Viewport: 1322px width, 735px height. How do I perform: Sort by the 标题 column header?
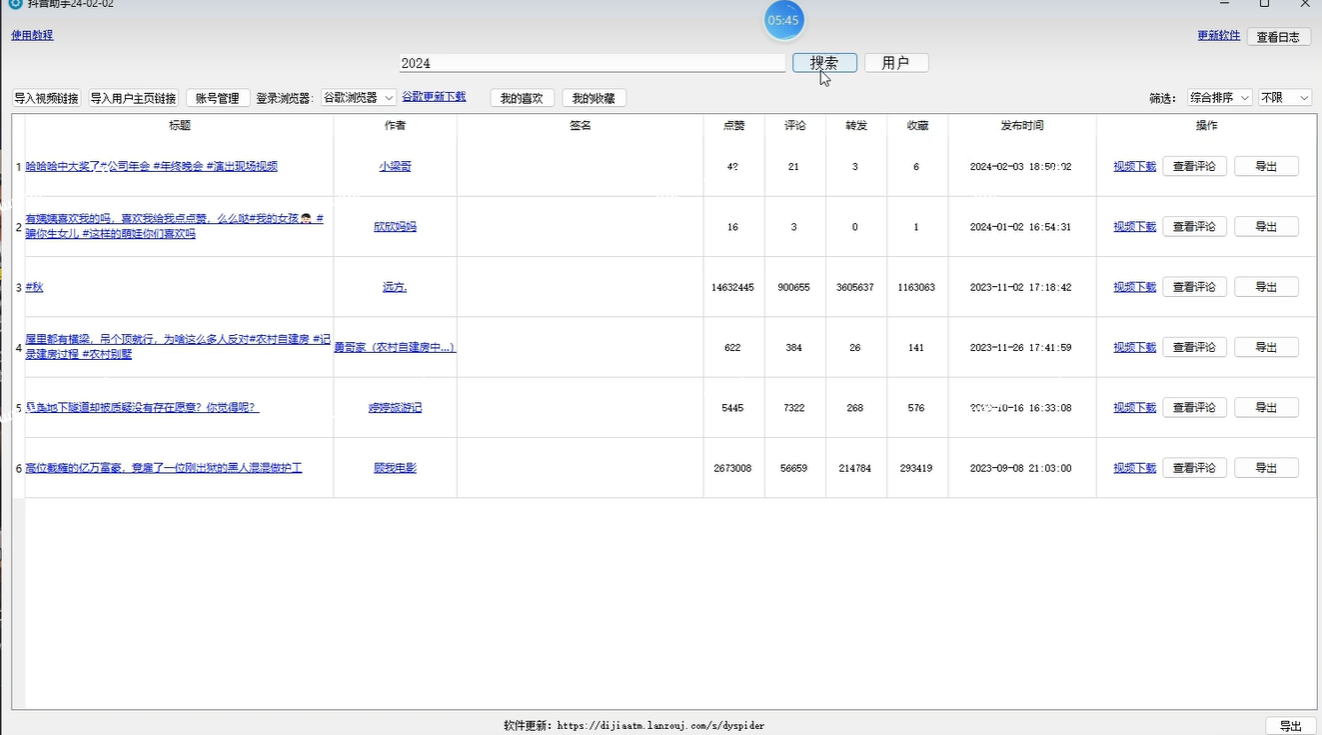pyautogui.click(x=179, y=126)
